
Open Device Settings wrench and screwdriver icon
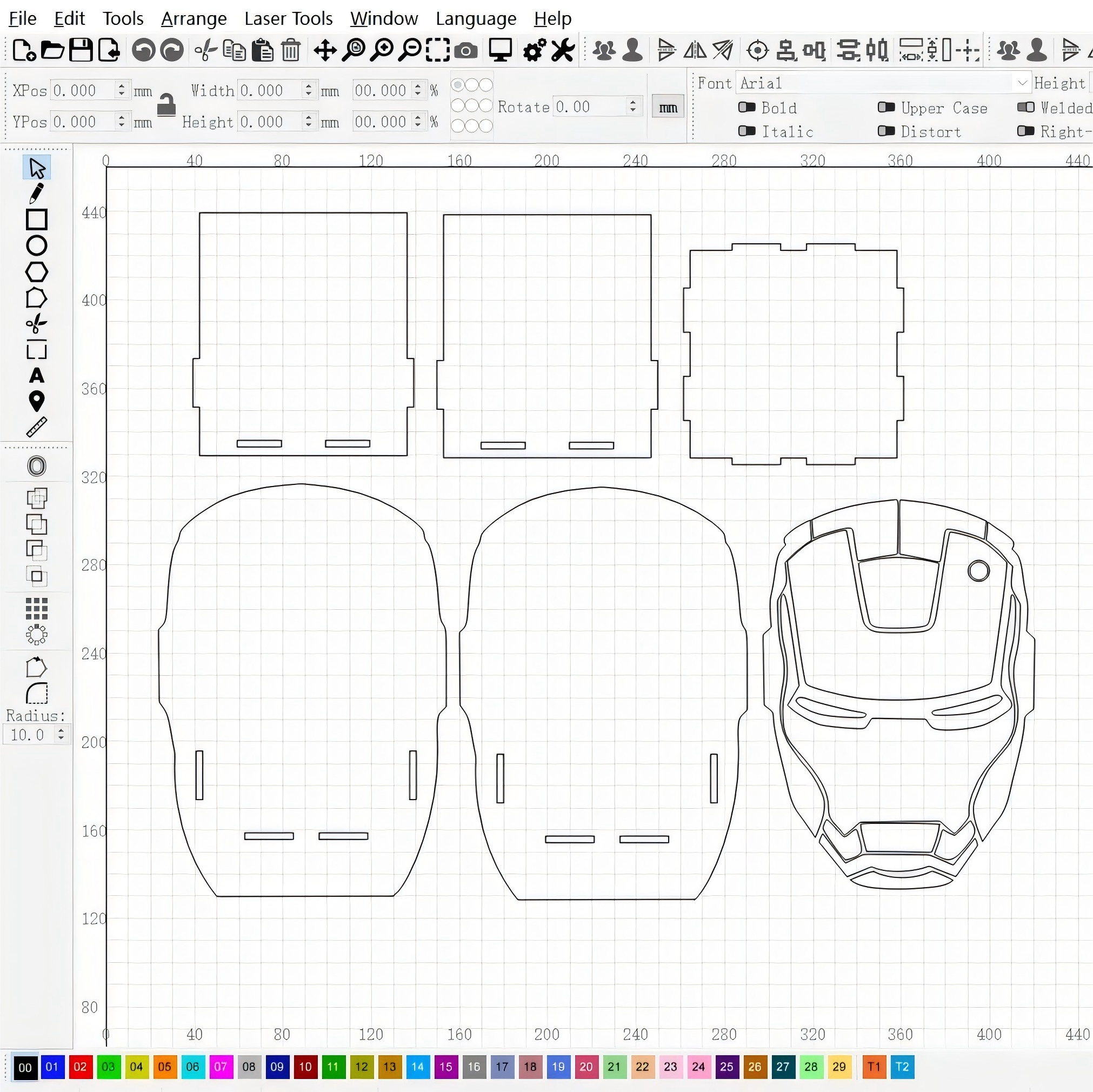tap(563, 50)
